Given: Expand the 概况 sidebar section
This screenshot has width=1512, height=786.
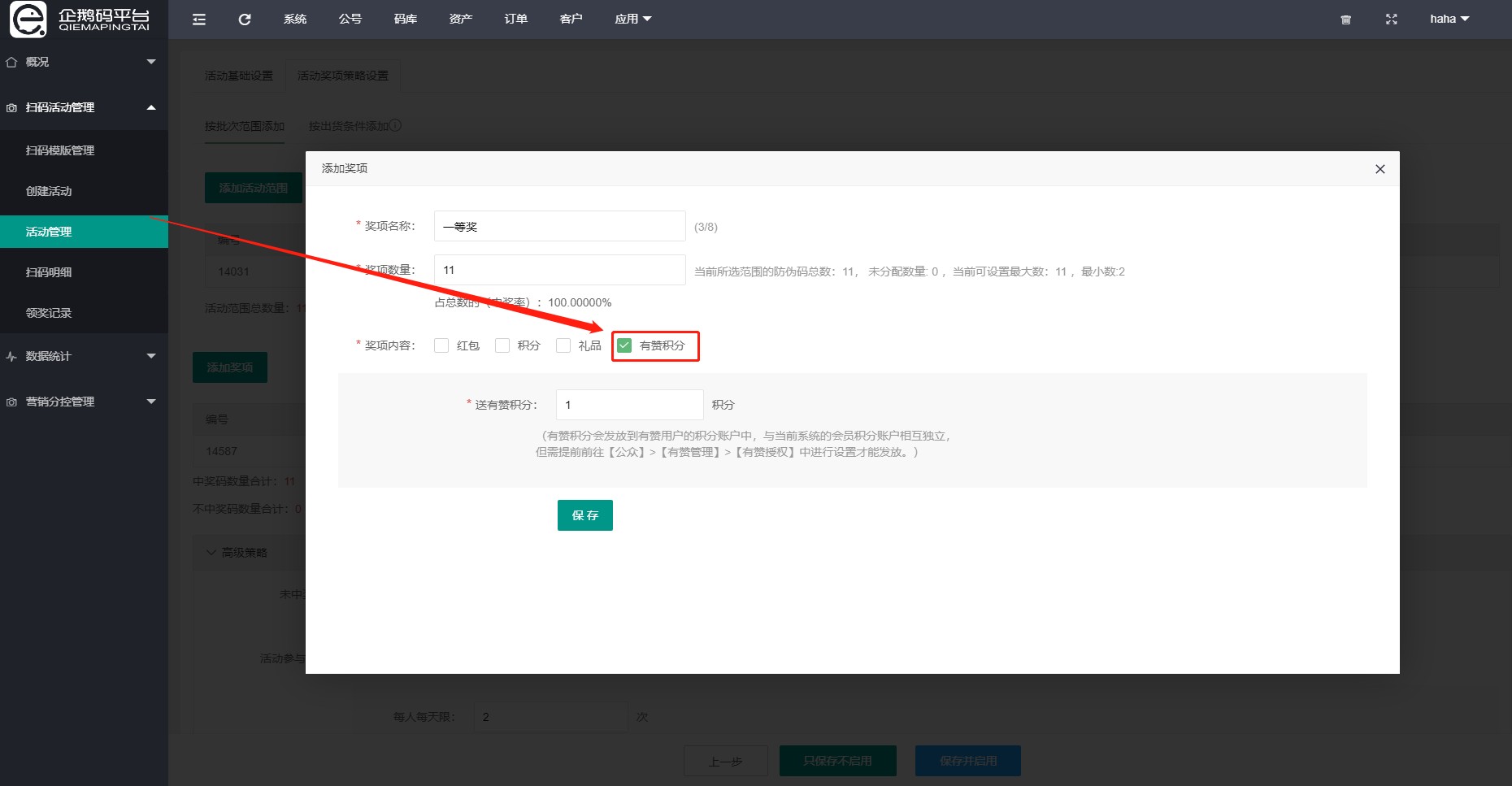Looking at the screenshot, I should pos(151,62).
